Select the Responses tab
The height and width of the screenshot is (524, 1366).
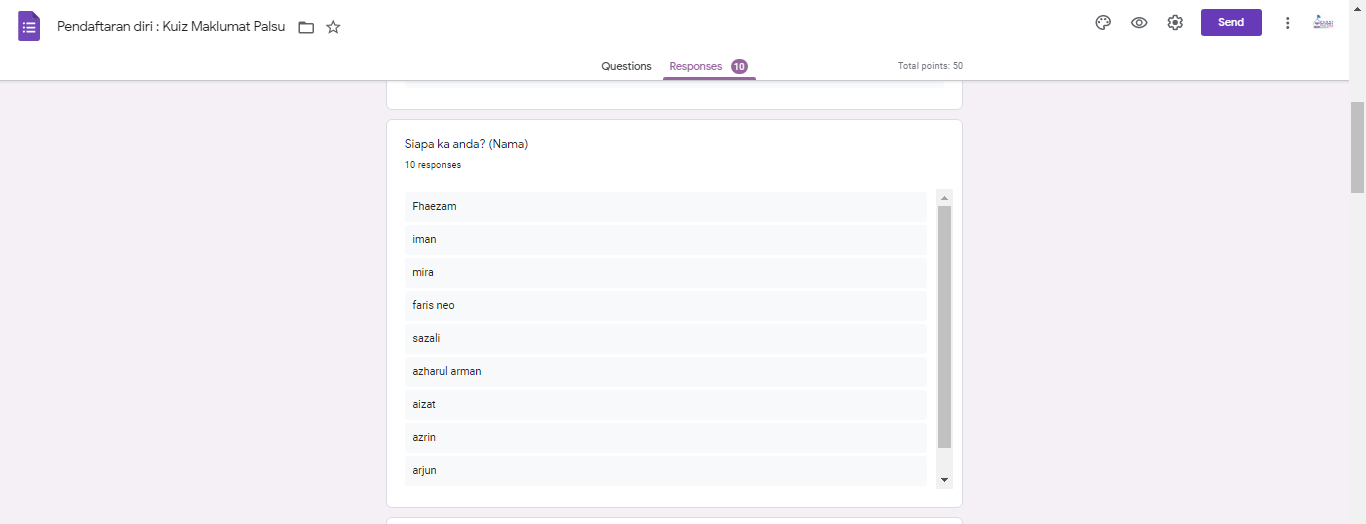pyautogui.click(x=696, y=66)
